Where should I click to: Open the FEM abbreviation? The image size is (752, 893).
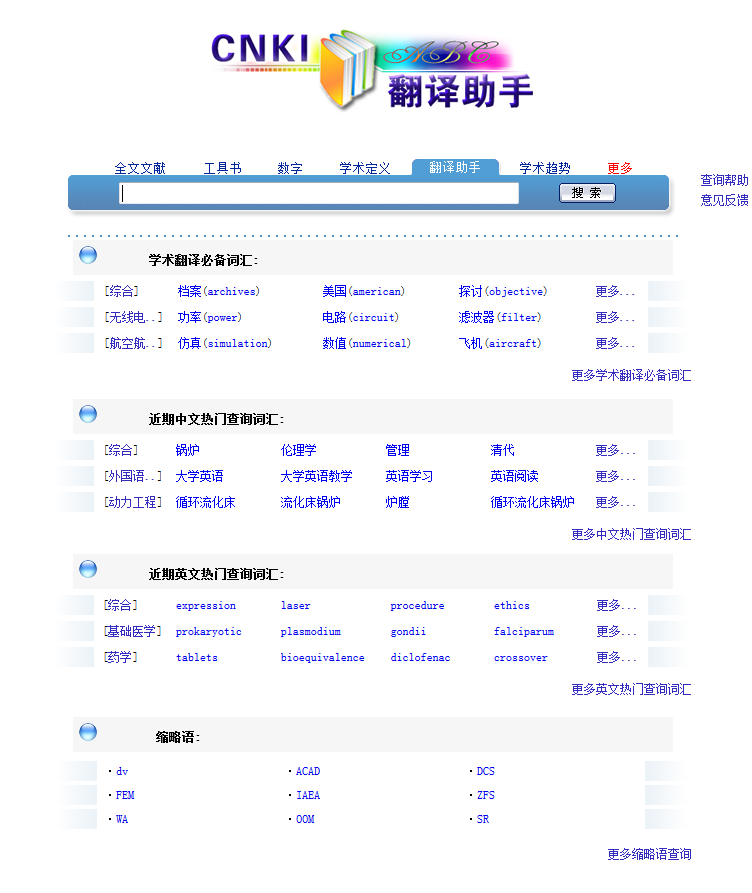point(125,795)
